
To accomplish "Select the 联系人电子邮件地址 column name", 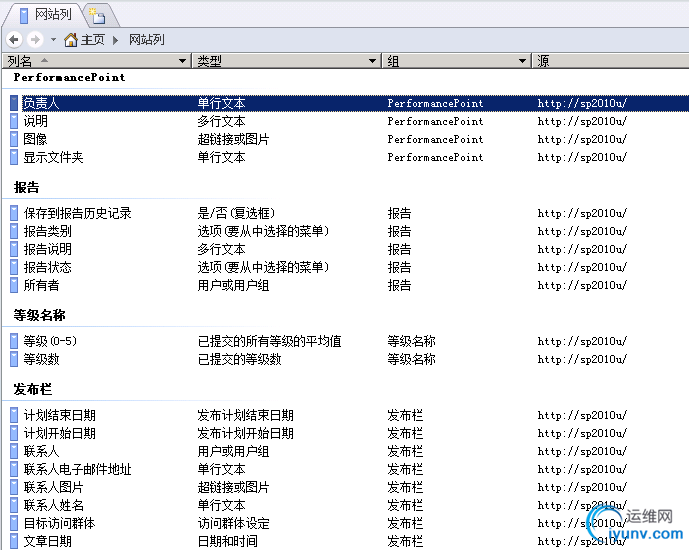I will [77, 469].
